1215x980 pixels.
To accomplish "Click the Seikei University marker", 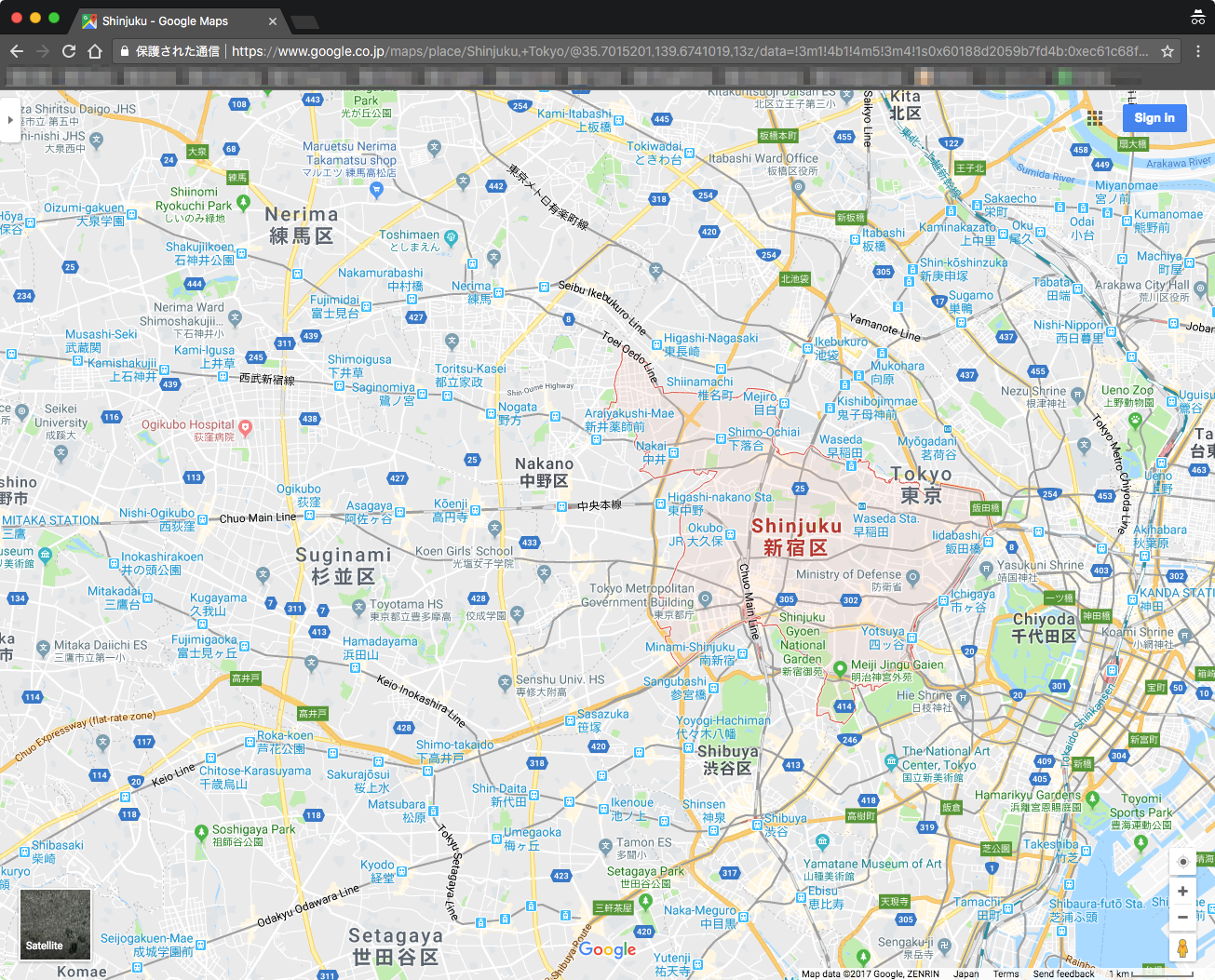I will (22, 410).
